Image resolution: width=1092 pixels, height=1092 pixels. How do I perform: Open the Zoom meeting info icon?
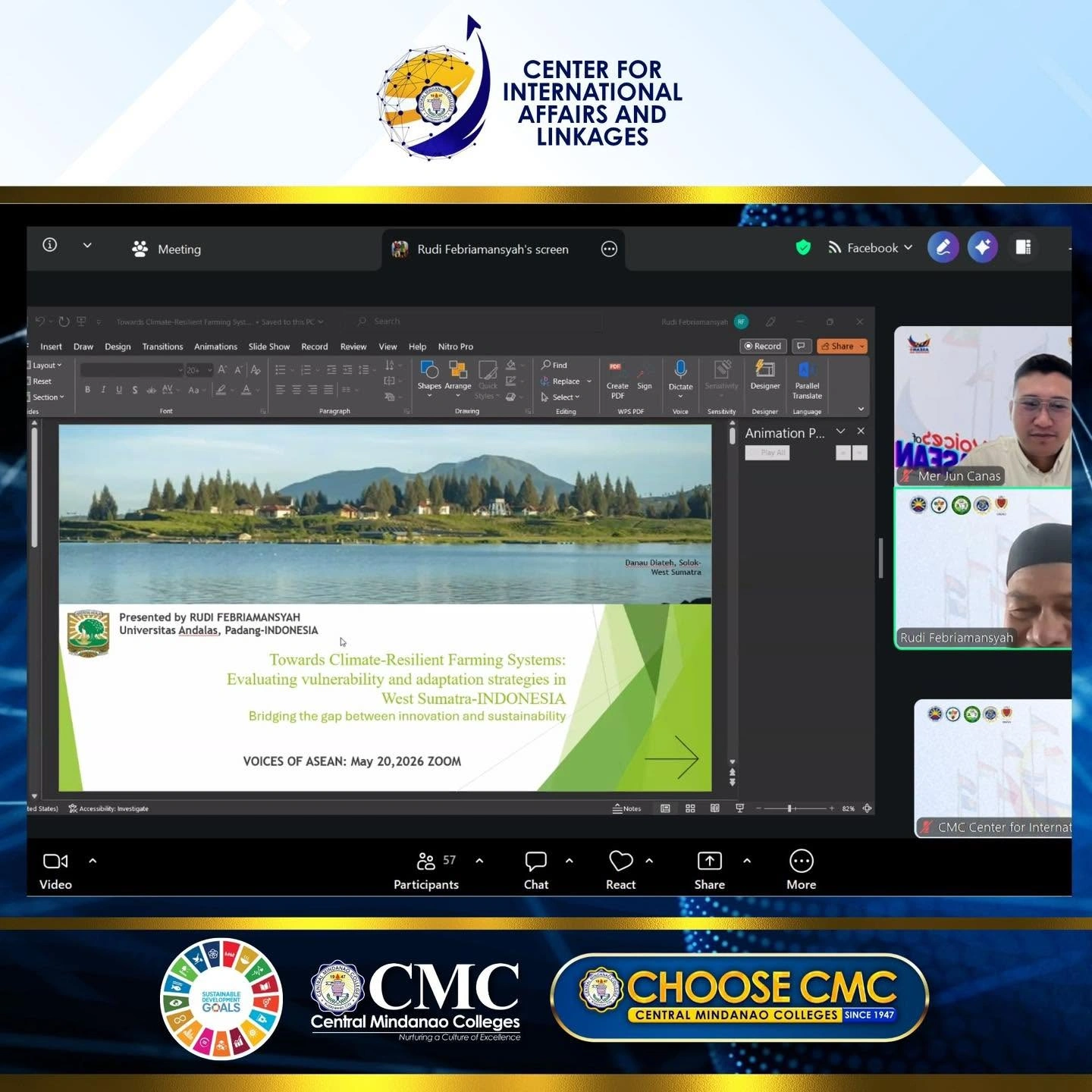pyautogui.click(x=50, y=245)
